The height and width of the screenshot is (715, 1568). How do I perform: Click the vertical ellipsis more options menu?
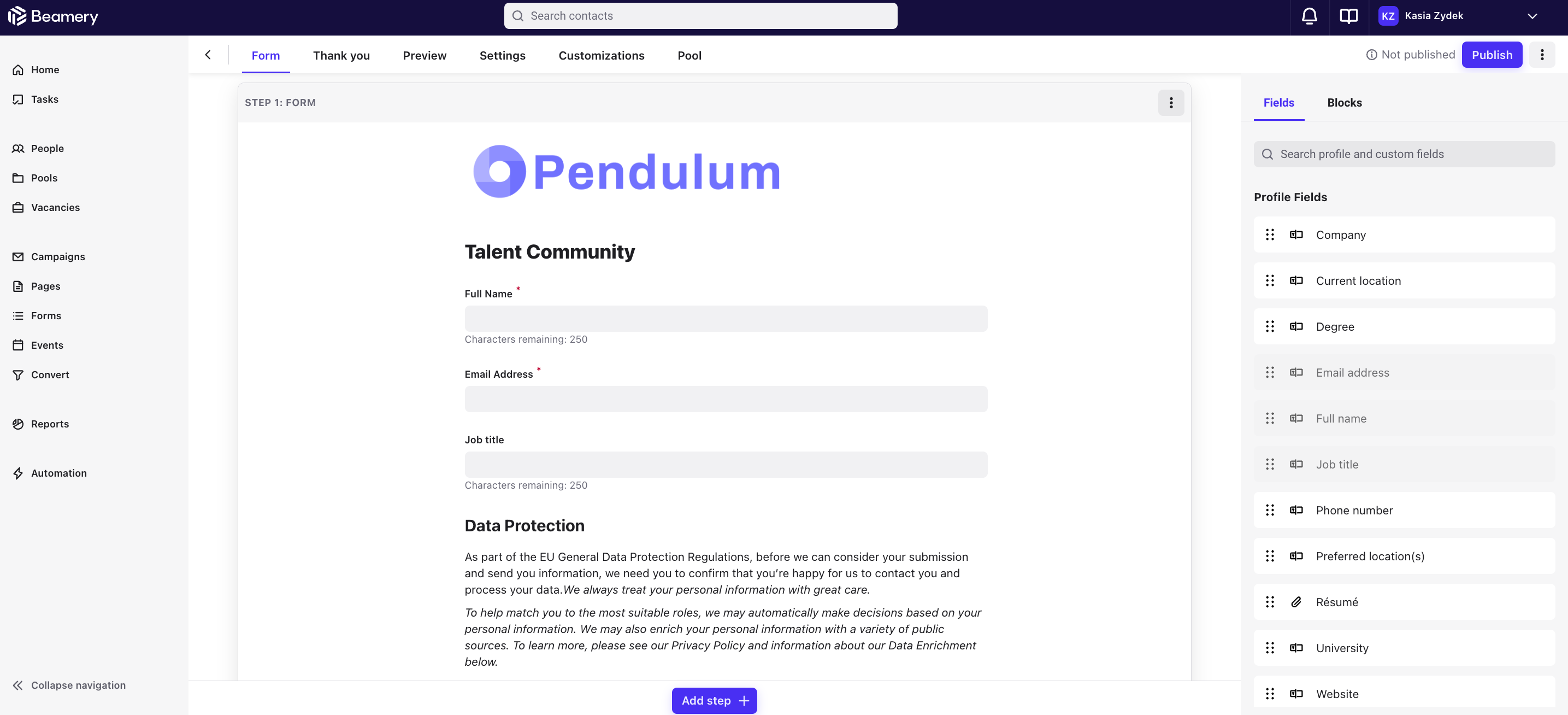pos(1171,102)
